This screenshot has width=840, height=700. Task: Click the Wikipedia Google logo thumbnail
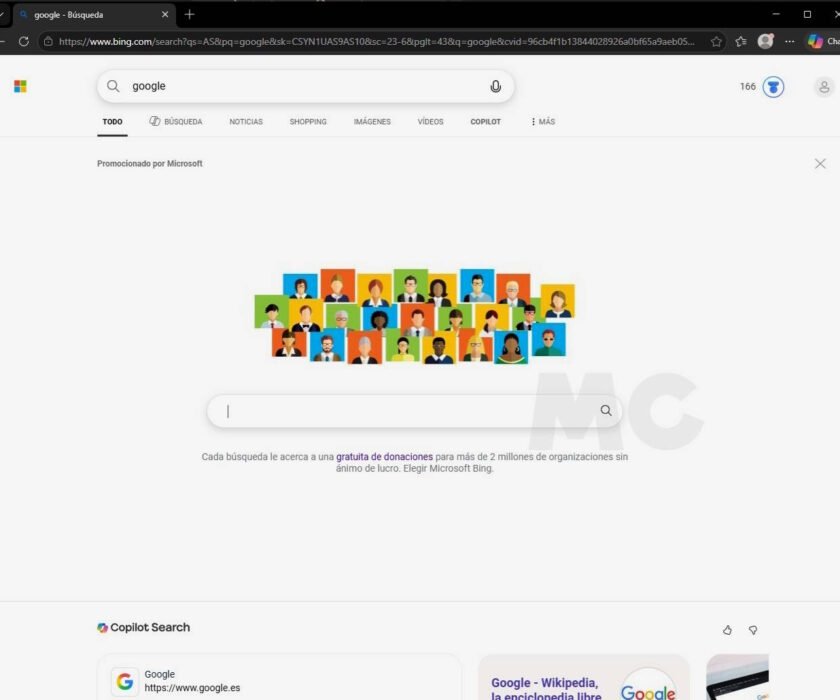pyautogui.click(x=648, y=684)
